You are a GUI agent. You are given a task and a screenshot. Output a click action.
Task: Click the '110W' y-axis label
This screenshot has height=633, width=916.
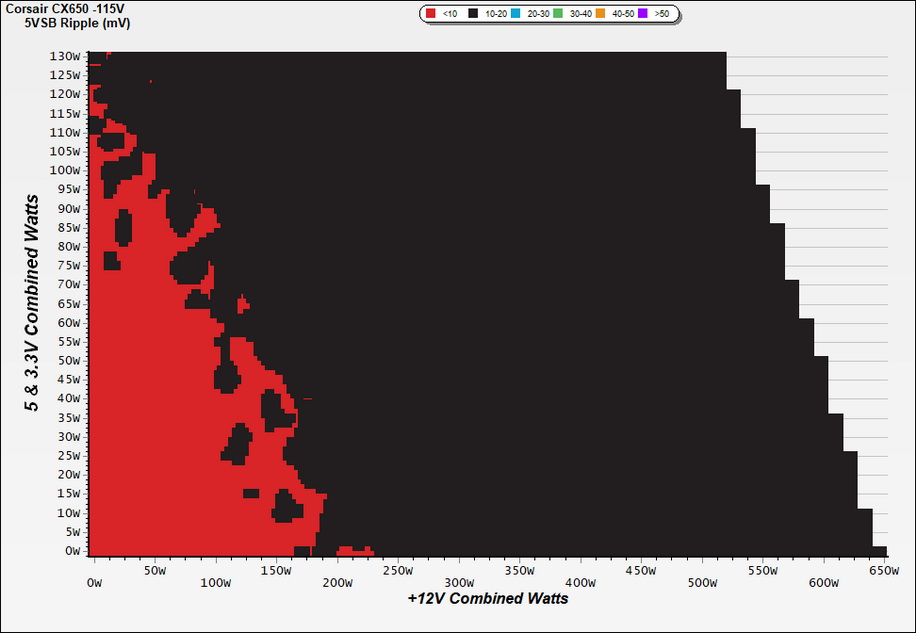[65, 133]
